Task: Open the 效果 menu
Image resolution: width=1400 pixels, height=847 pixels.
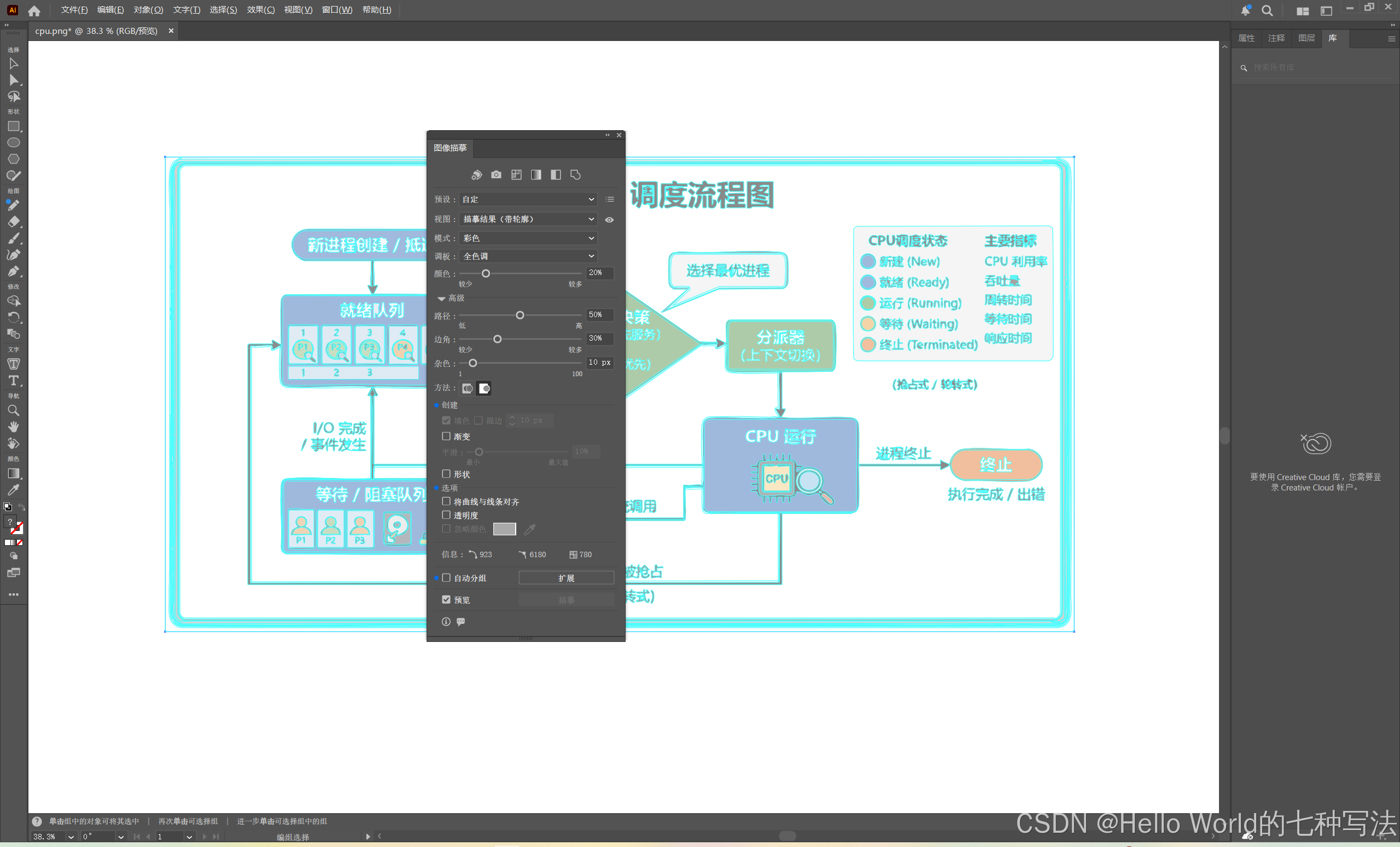Action: [260, 10]
